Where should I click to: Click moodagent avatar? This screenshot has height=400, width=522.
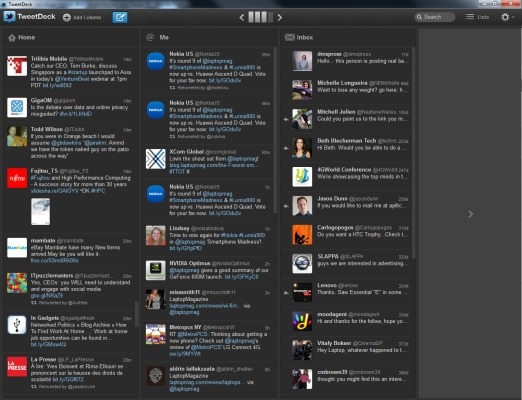pyautogui.click(x=302, y=321)
